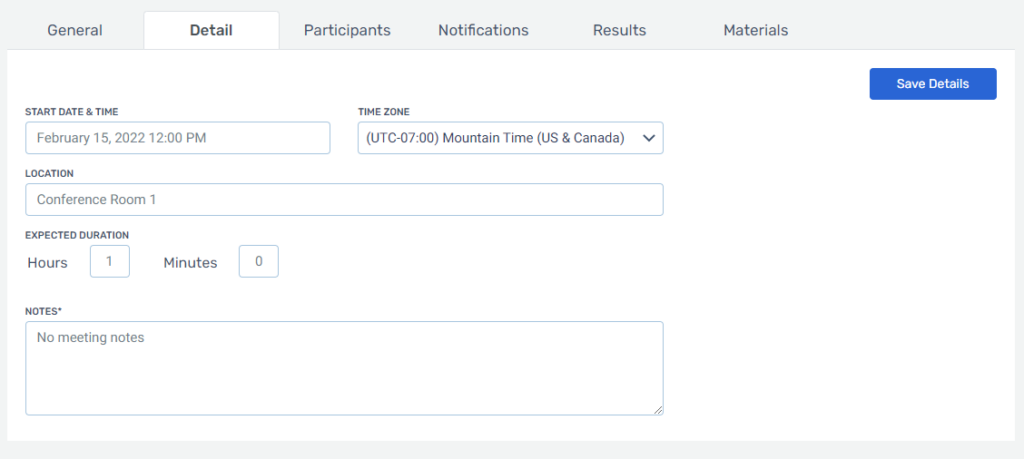This screenshot has width=1024, height=459.
Task: Go to the Notifications tab
Action: click(x=483, y=30)
